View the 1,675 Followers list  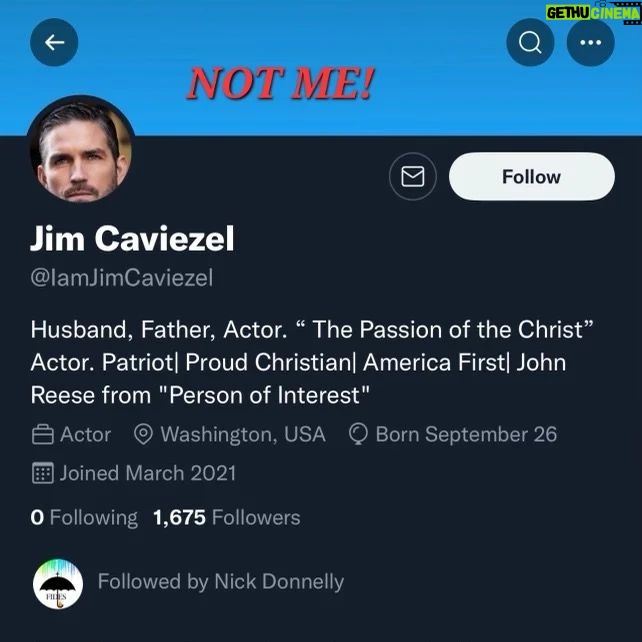point(226,517)
